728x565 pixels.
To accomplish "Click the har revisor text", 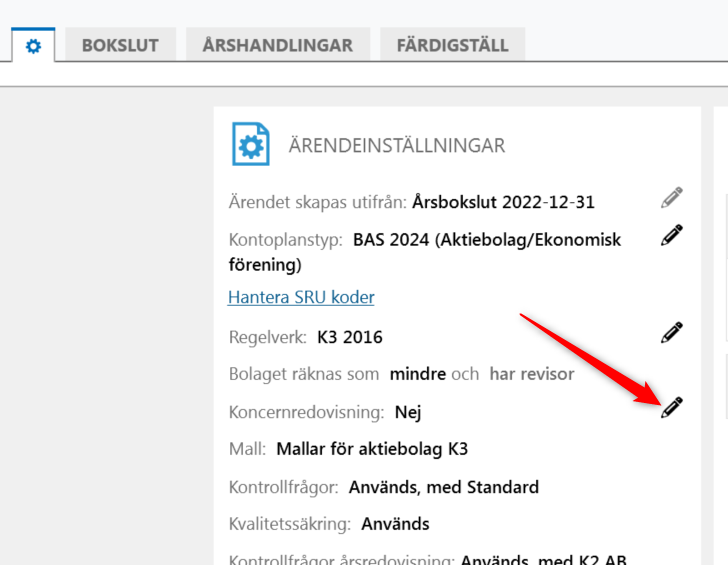I will point(532,374).
